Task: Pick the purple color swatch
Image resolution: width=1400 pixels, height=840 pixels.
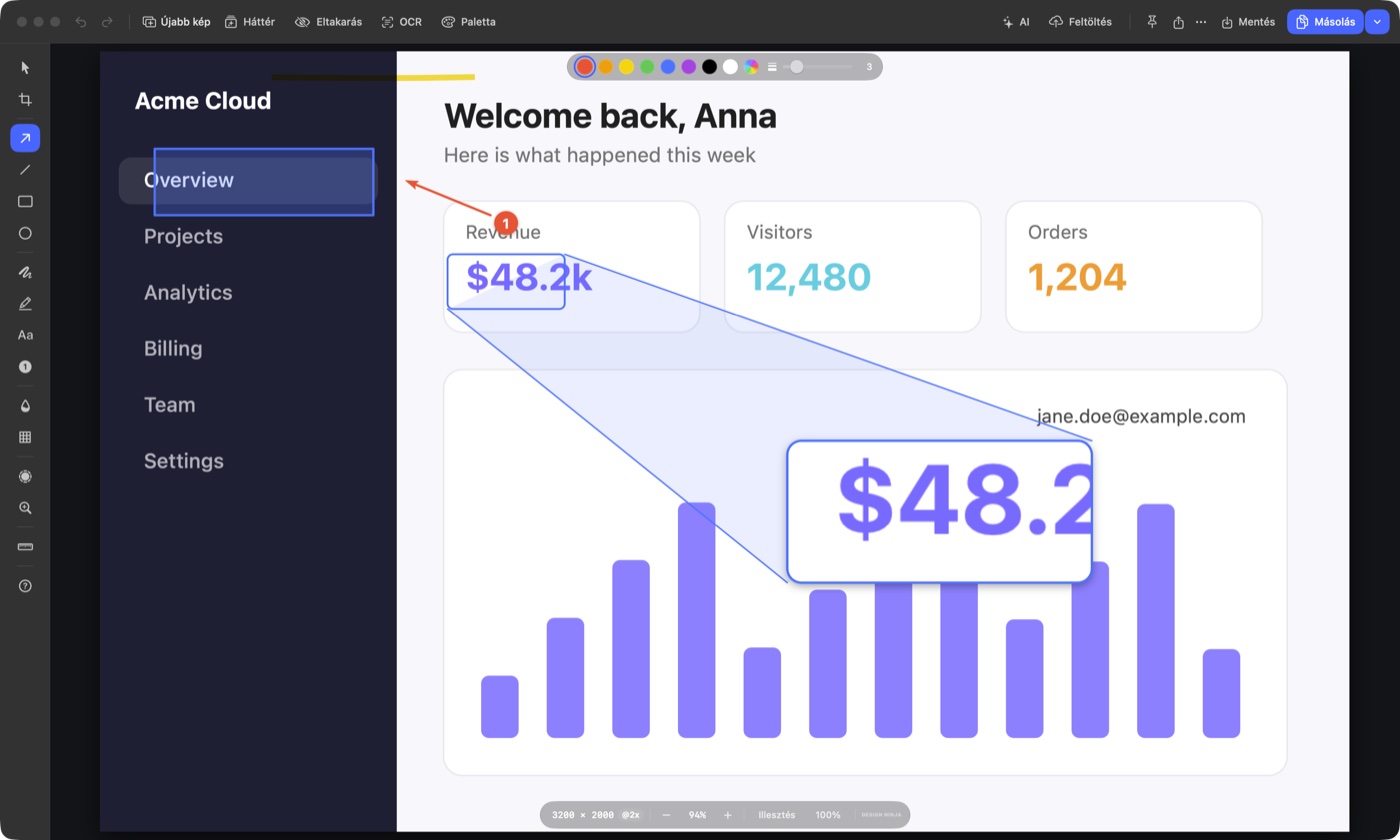Action: [x=689, y=67]
